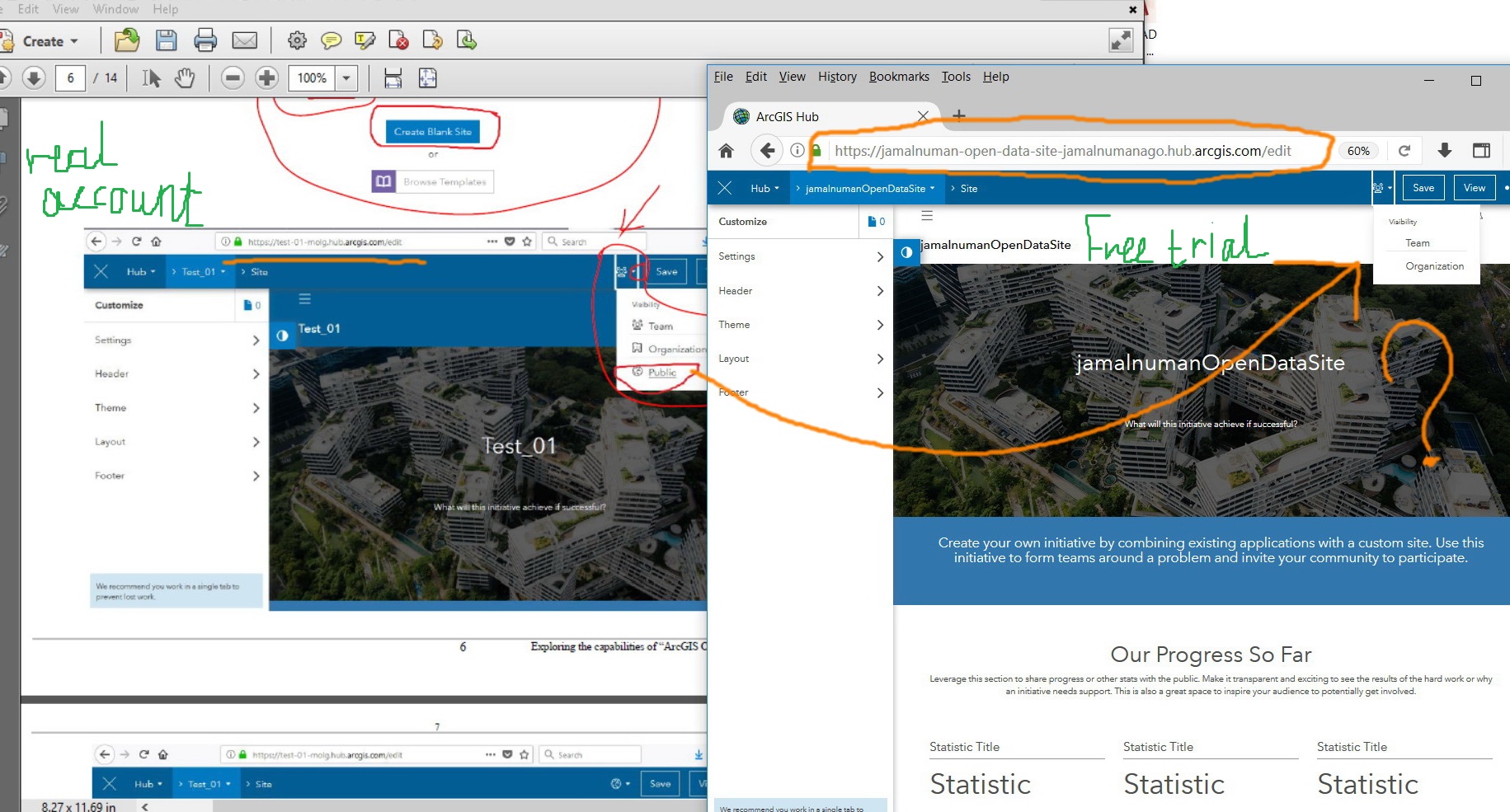1510x812 pixels.
Task: Open the History menu
Action: tap(837, 77)
